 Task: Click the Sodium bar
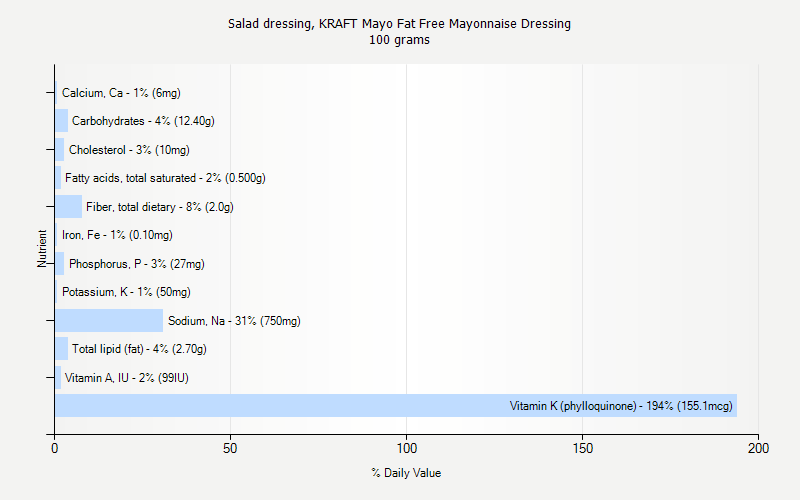point(109,320)
